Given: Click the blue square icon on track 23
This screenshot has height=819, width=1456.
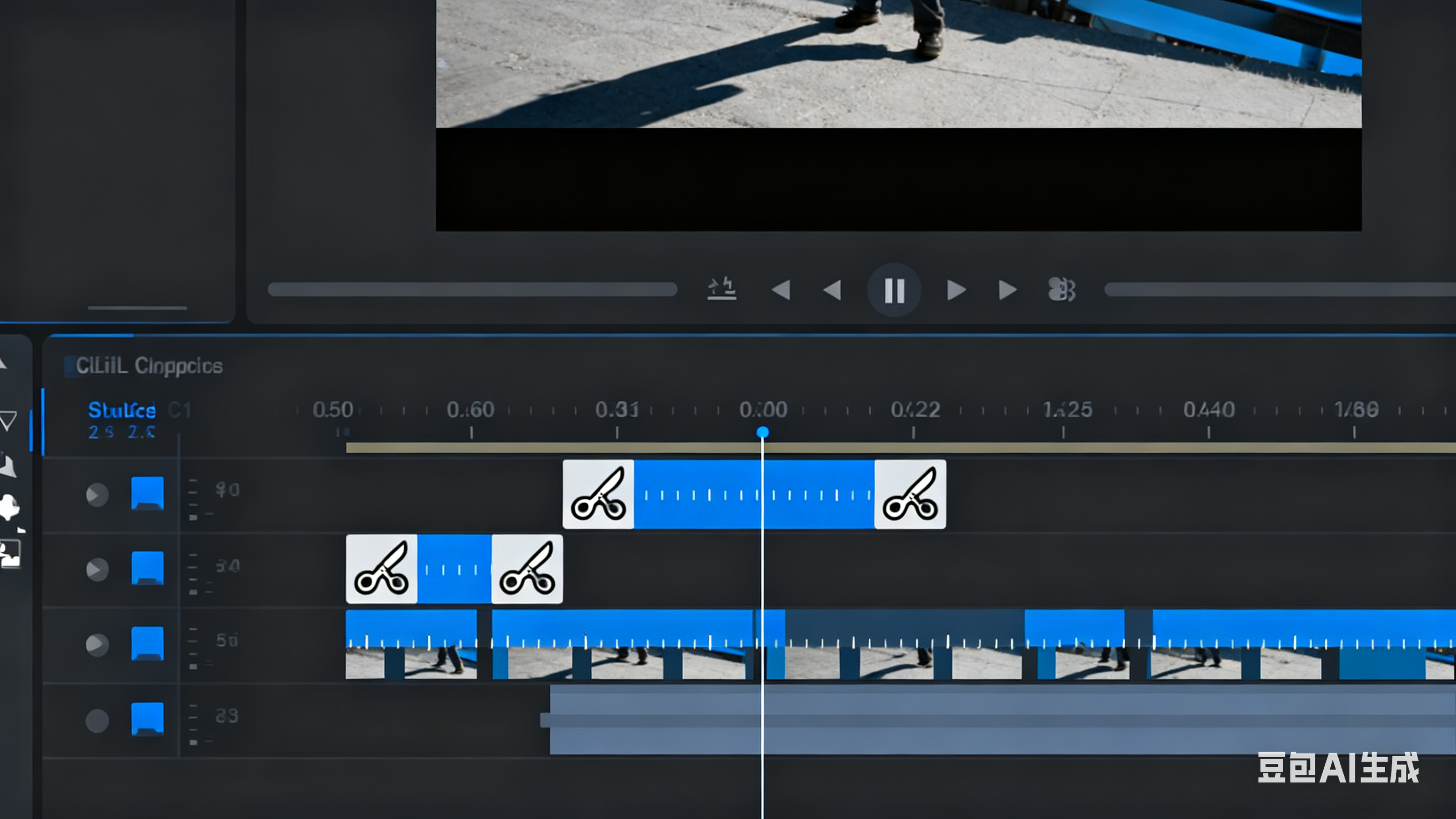Looking at the screenshot, I should pos(148,719).
